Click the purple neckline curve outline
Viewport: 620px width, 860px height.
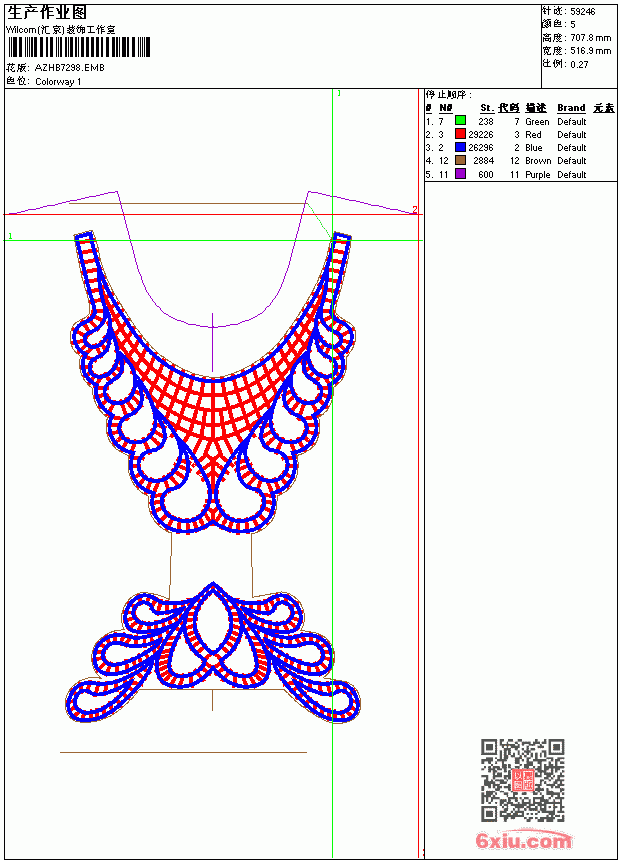213,260
